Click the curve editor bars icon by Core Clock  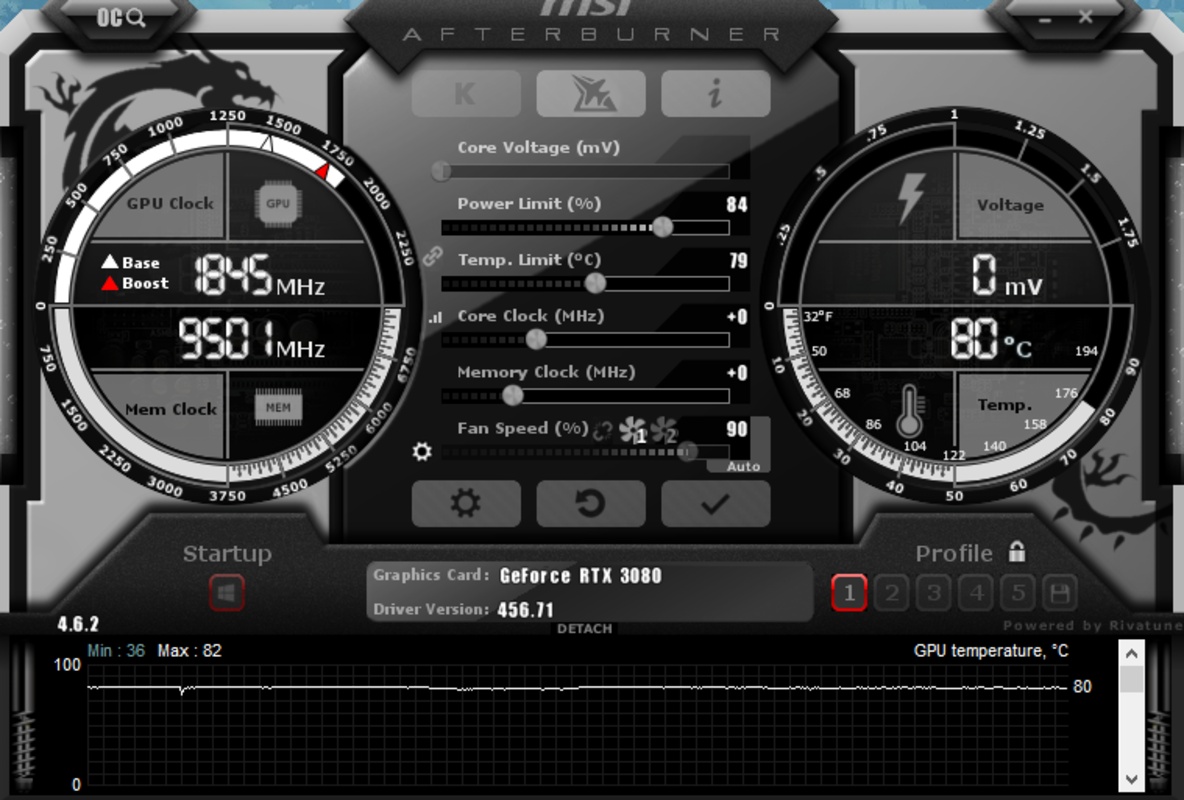(435, 317)
